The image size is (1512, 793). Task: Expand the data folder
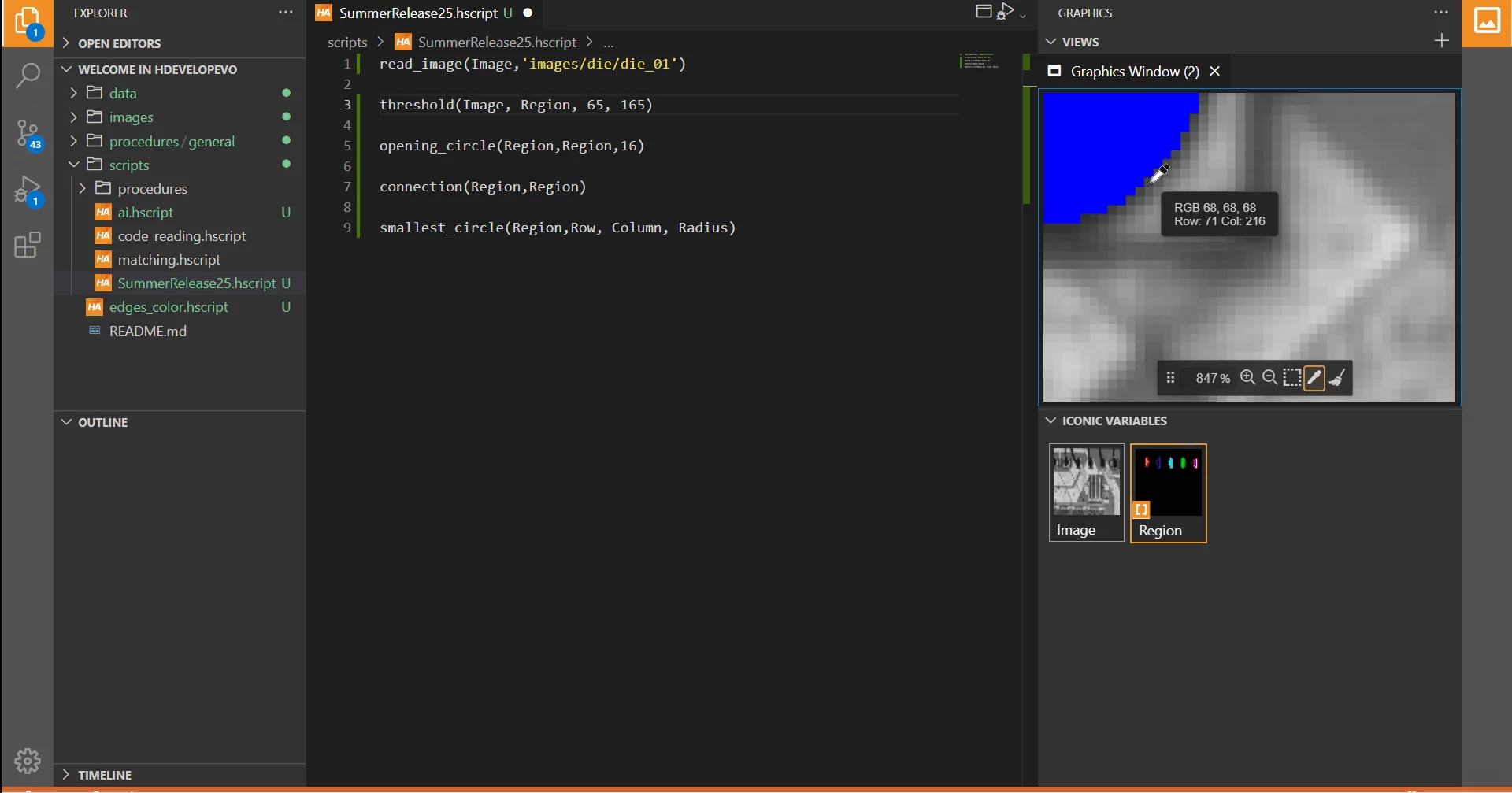click(x=123, y=93)
